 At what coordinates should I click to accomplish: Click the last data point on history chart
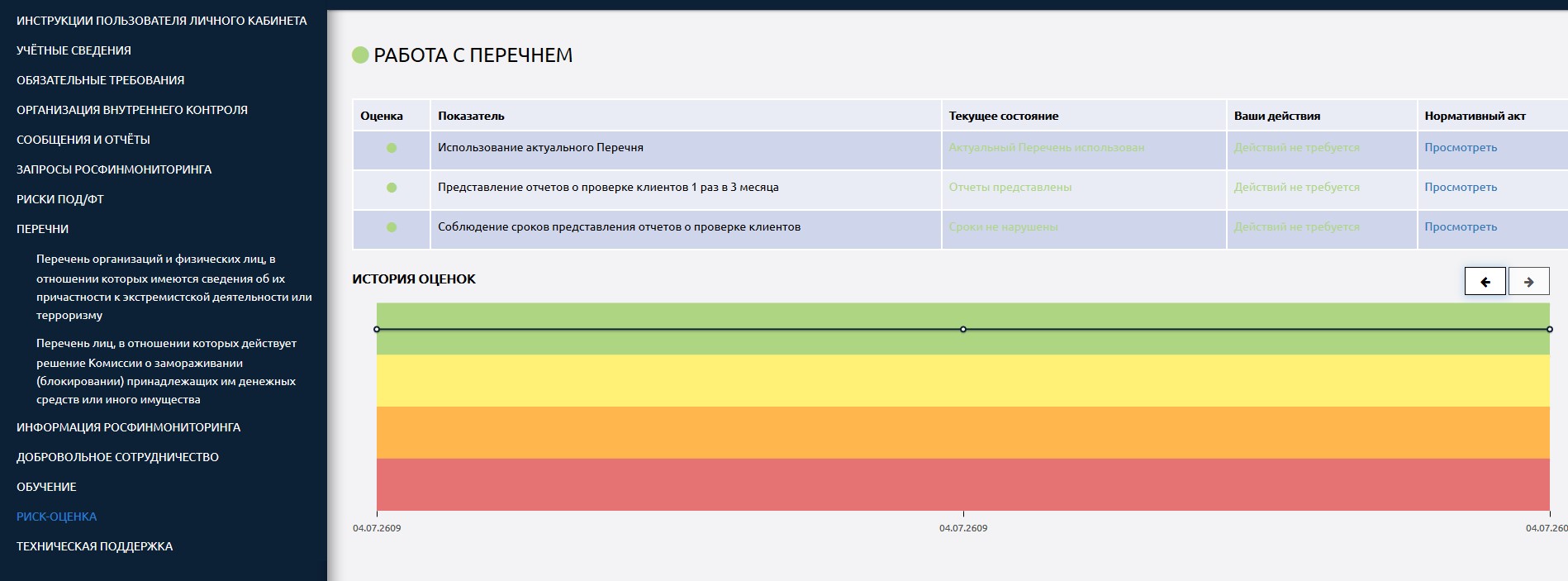(x=1550, y=330)
